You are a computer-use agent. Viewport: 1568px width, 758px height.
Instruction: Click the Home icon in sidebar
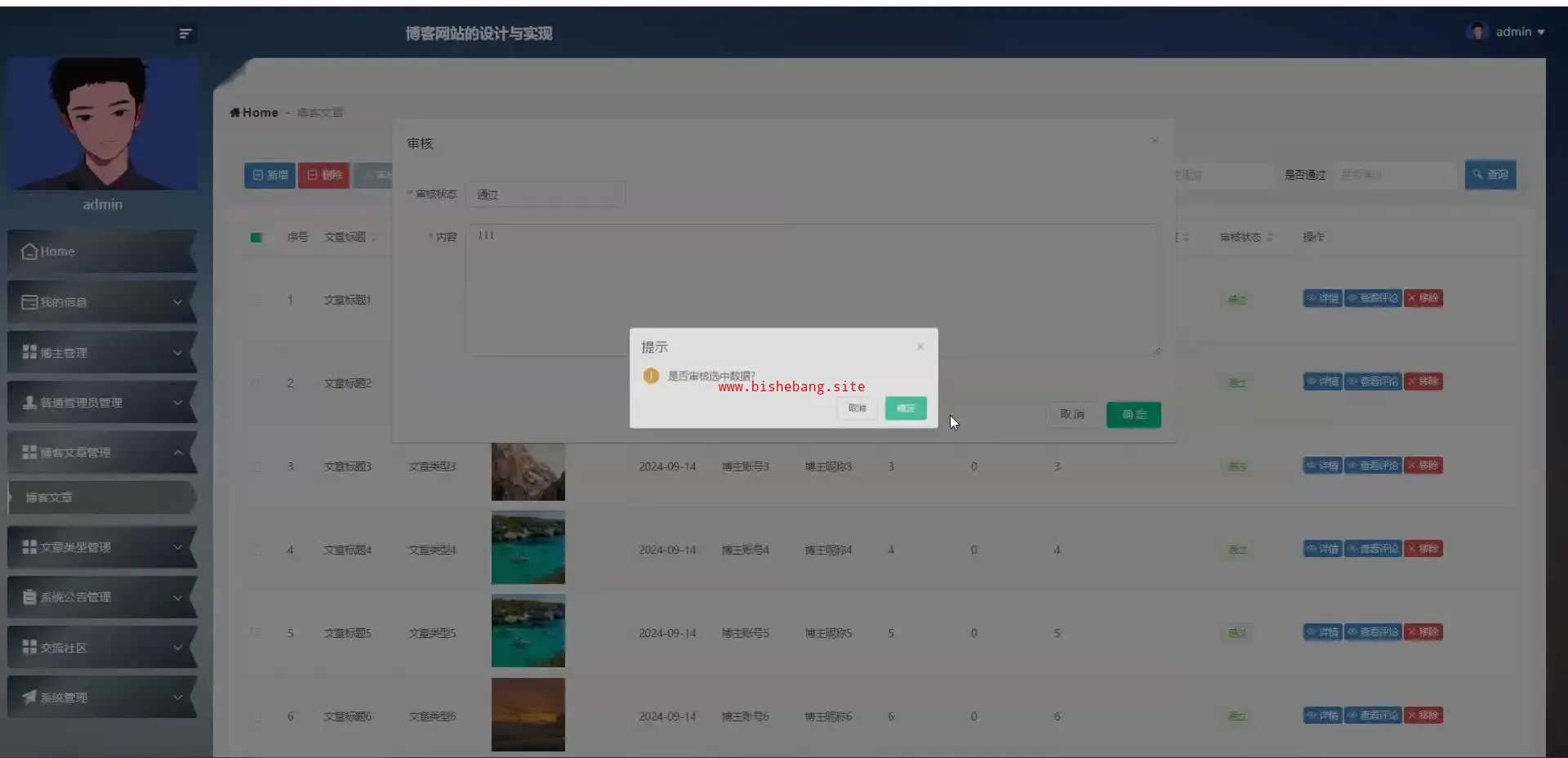pyautogui.click(x=29, y=252)
